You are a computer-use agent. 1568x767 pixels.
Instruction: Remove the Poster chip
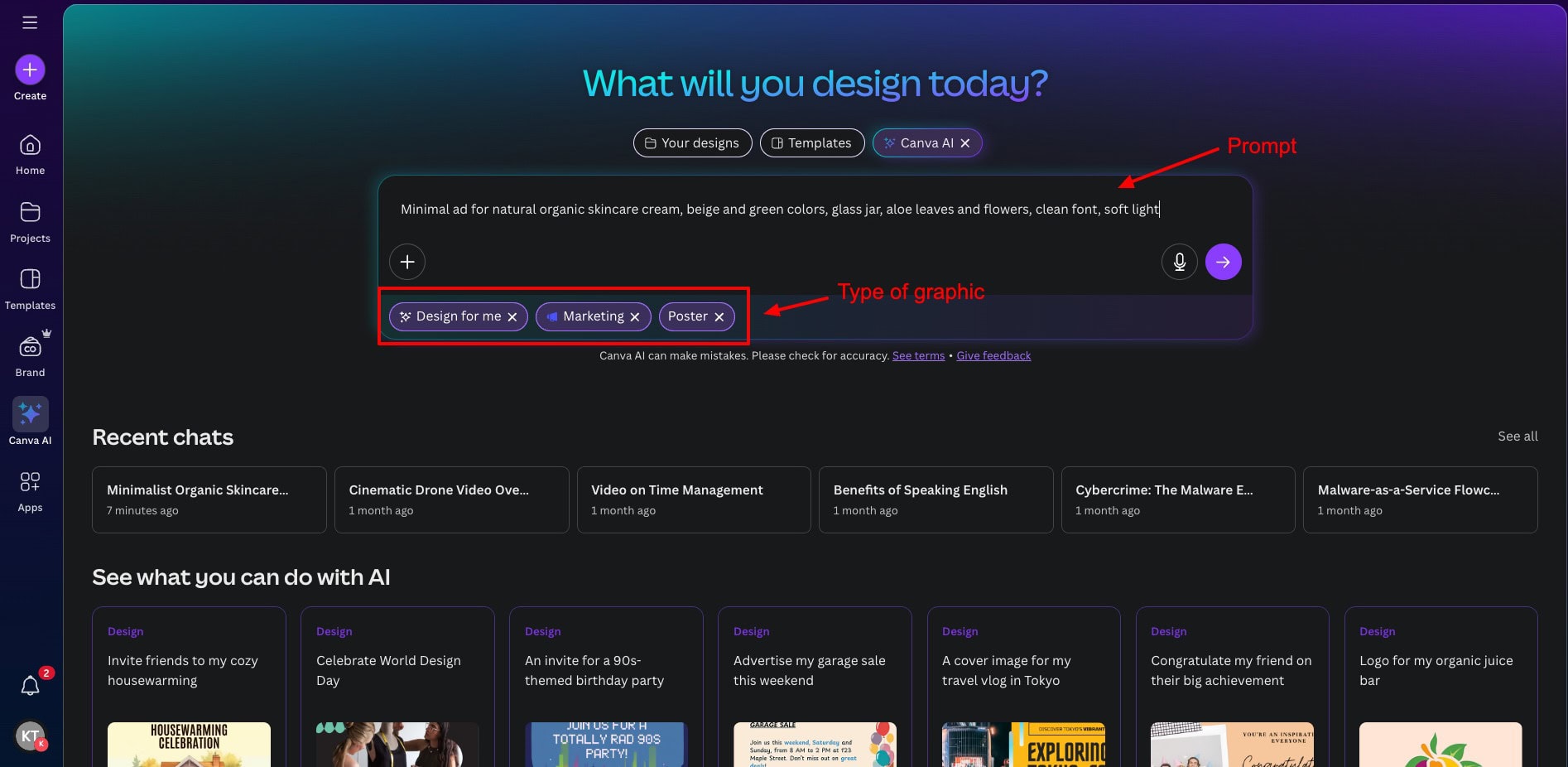[719, 317]
